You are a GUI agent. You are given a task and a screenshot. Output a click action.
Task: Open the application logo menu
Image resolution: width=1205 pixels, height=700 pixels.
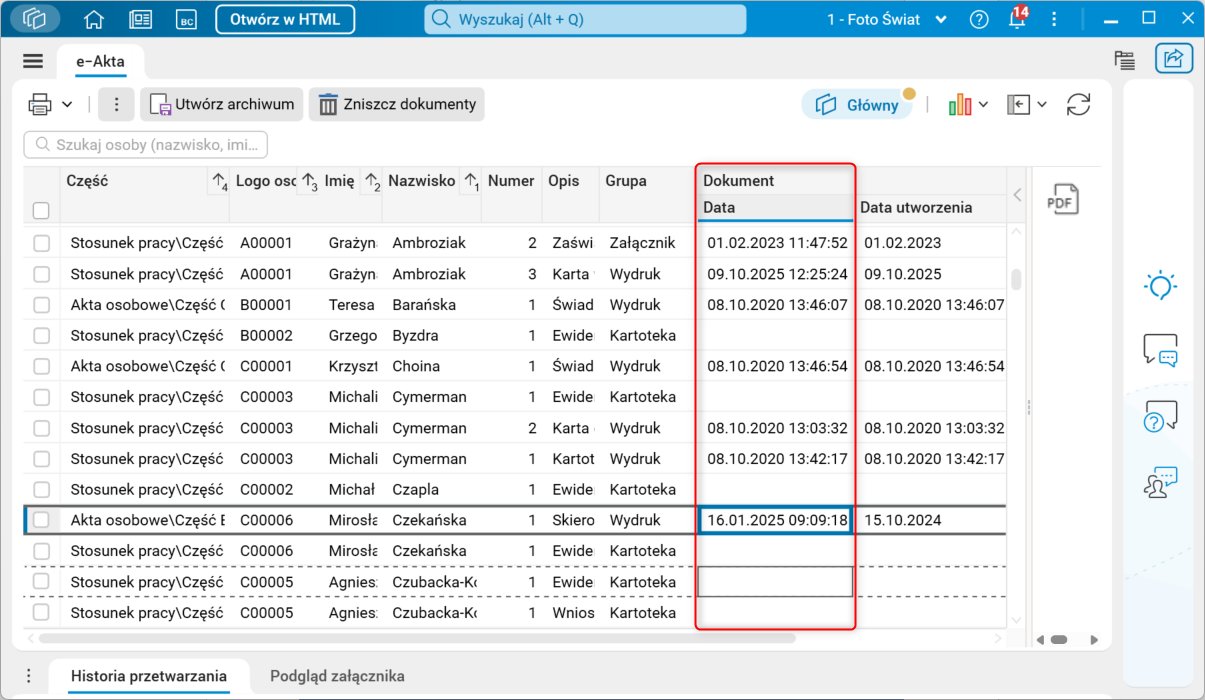34,19
